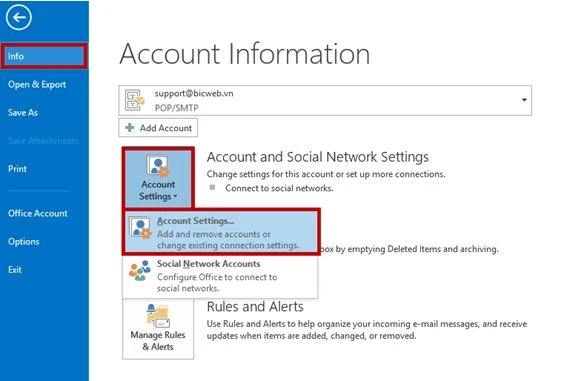Click the Social Network Accounts people icon

click(140, 271)
